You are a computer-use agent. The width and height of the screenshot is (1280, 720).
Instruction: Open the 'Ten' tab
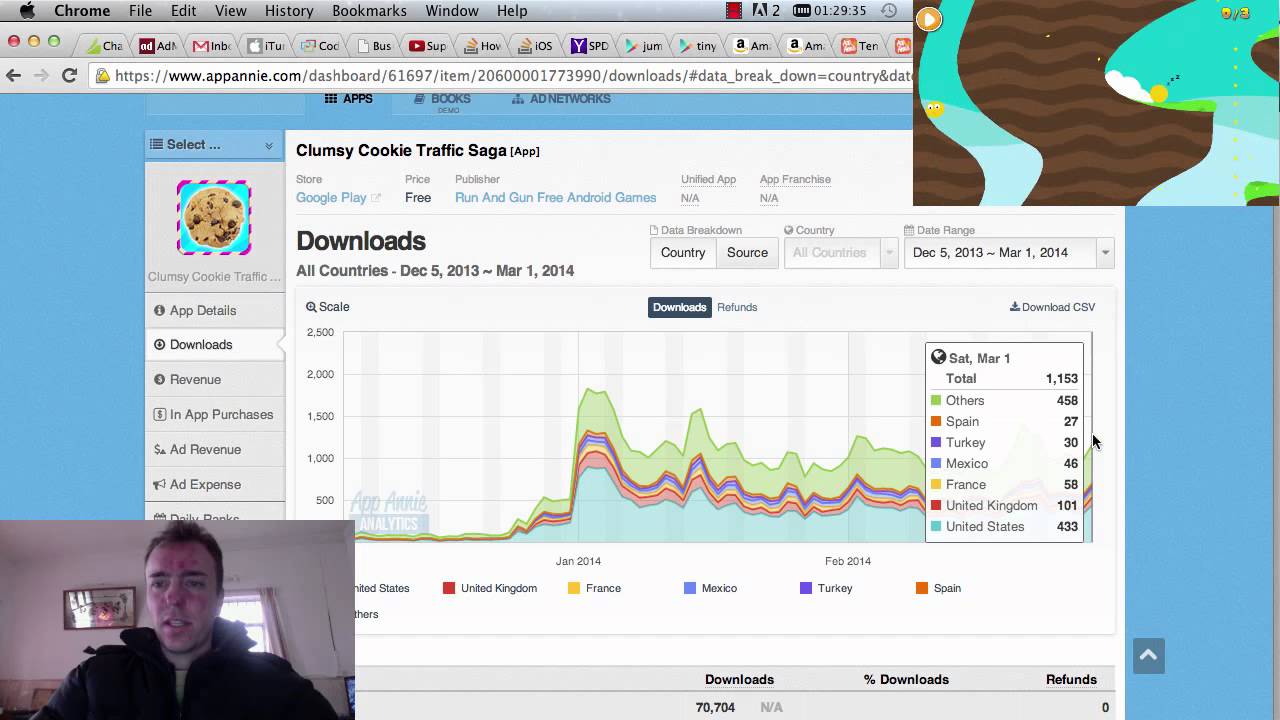860,45
